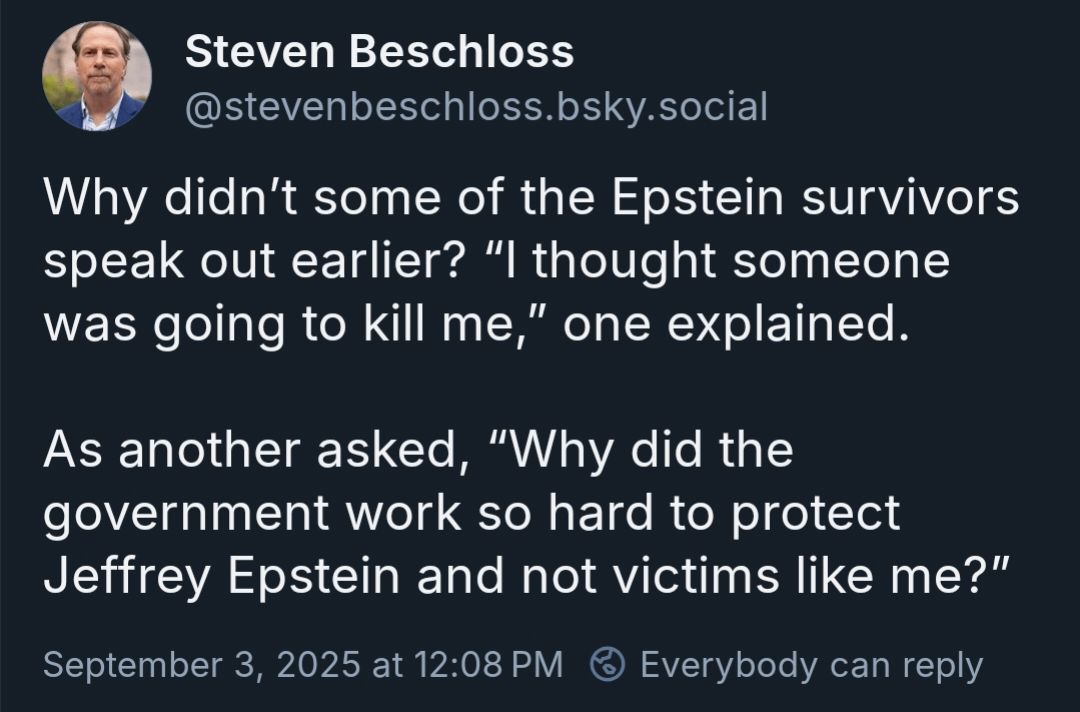Image resolution: width=1080 pixels, height=712 pixels.
Task: Open the September 3, 2025 timestamp link
Action: coord(202,664)
